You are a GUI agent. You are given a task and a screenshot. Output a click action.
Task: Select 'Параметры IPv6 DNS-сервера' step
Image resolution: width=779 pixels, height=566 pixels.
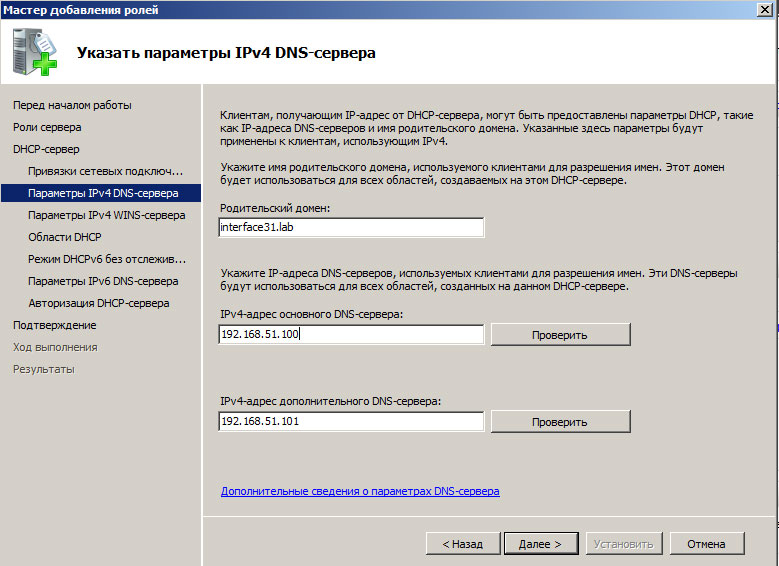103,281
